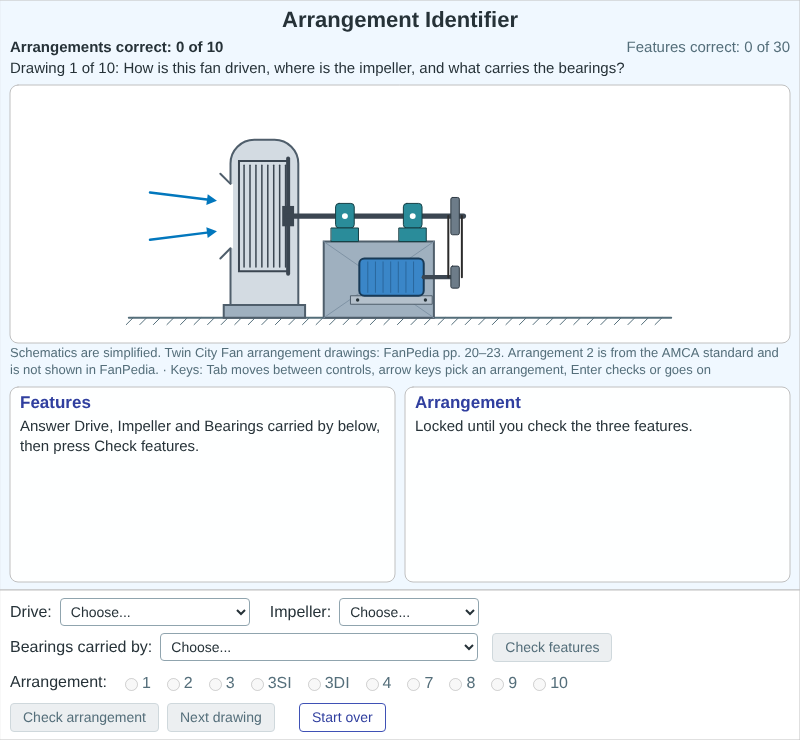Click the finned fan impeller in the housing
Screen dimensions: 800x742
coord(263,216)
